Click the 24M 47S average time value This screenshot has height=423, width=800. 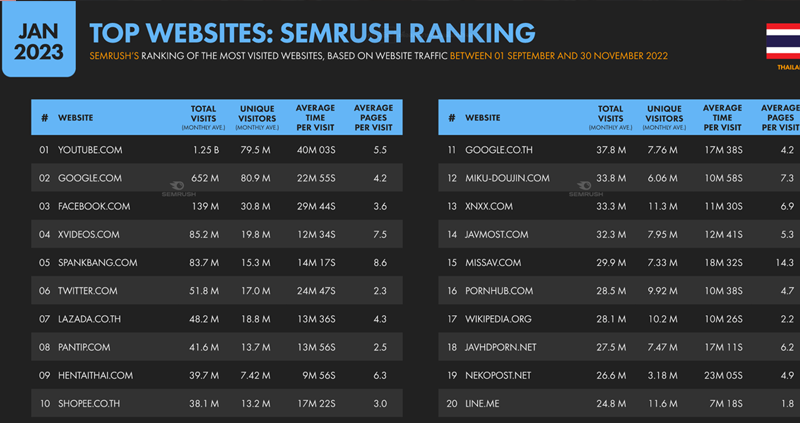(x=316, y=291)
